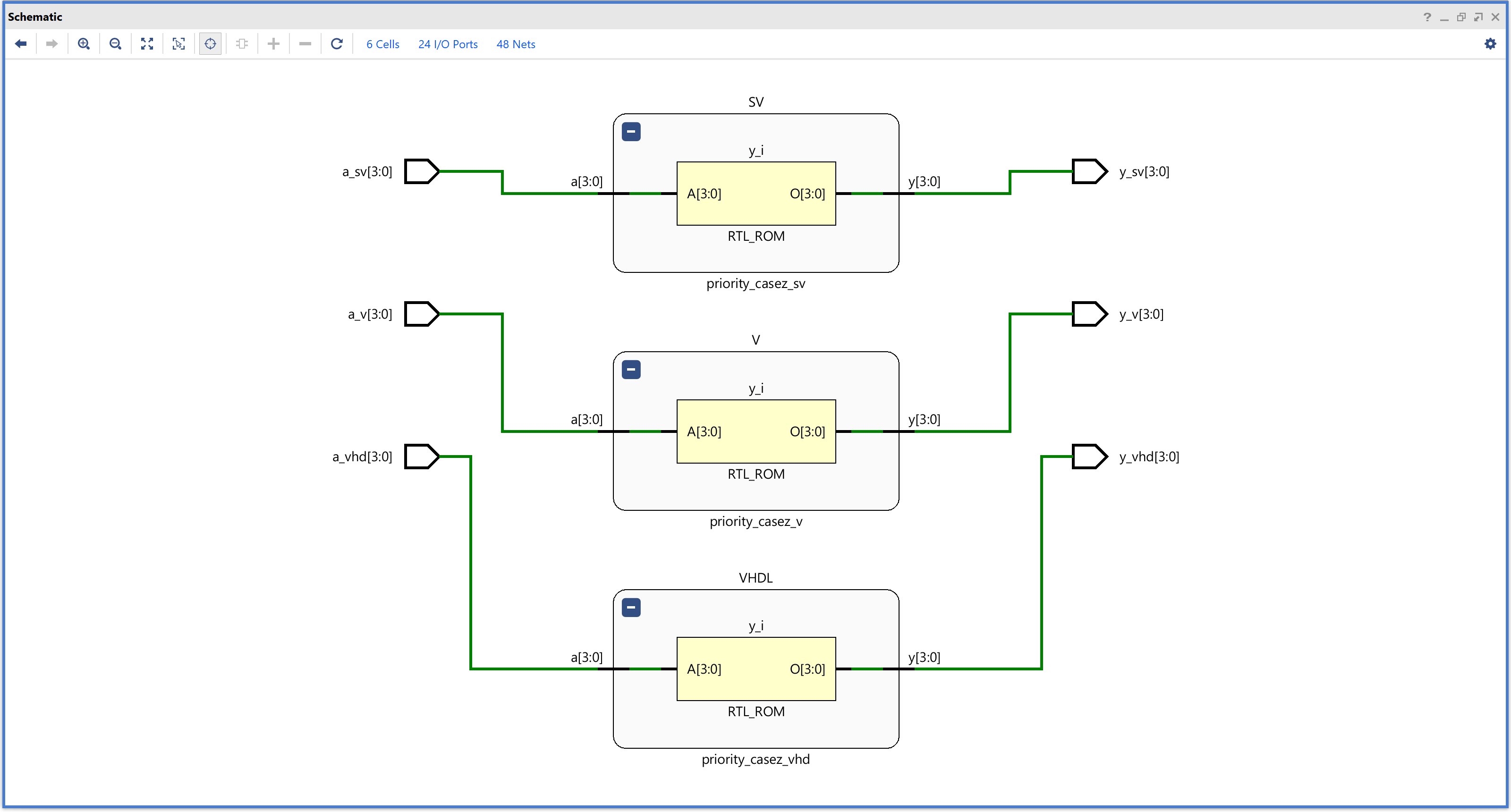Activate the select area tool
The height and width of the screenshot is (812, 1511).
click(179, 44)
